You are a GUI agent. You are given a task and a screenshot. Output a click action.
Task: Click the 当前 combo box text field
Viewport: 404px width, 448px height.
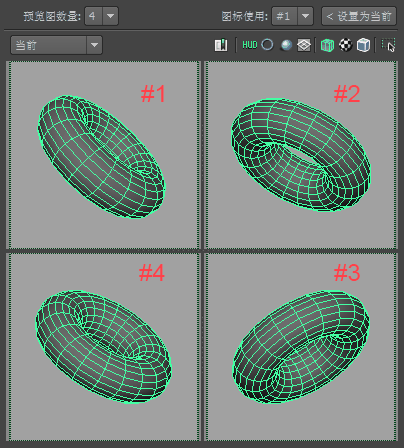(x=49, y=45)
